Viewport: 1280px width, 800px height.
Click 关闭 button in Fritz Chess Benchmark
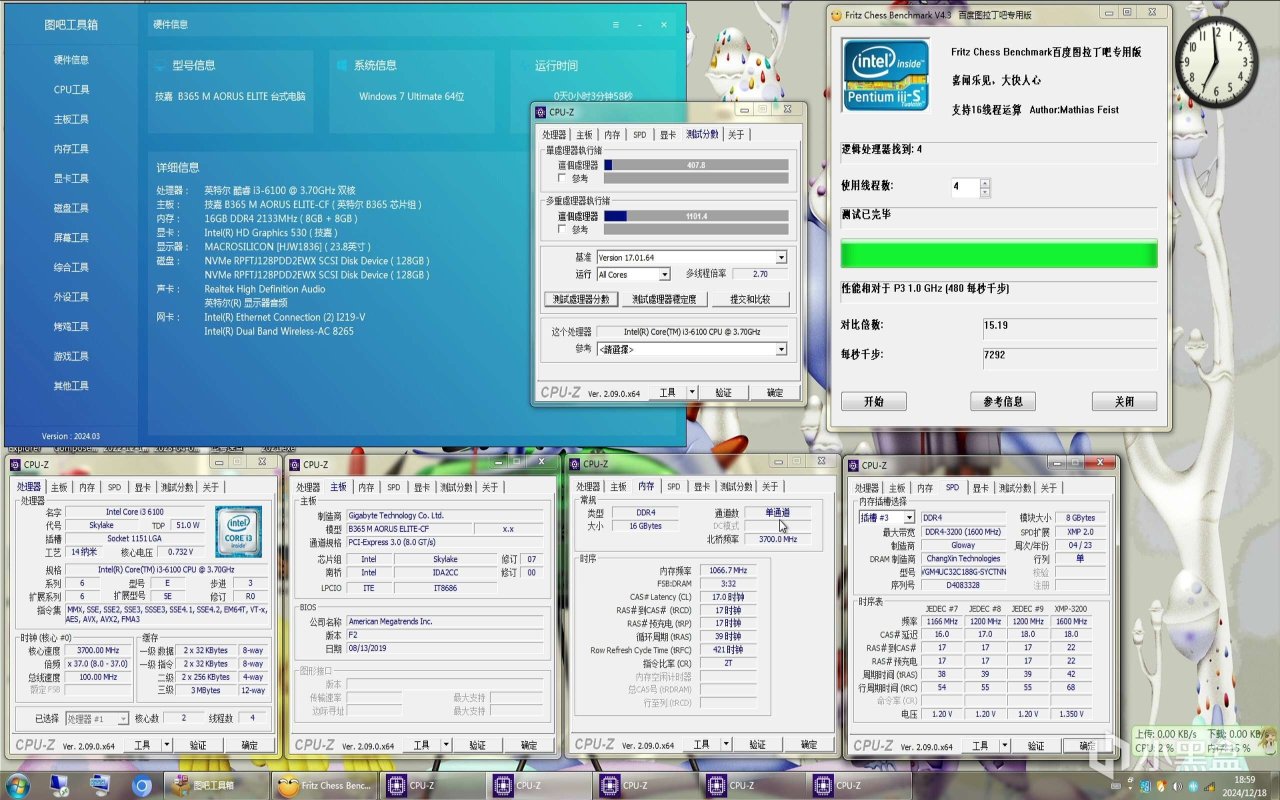pos(1125,401)
